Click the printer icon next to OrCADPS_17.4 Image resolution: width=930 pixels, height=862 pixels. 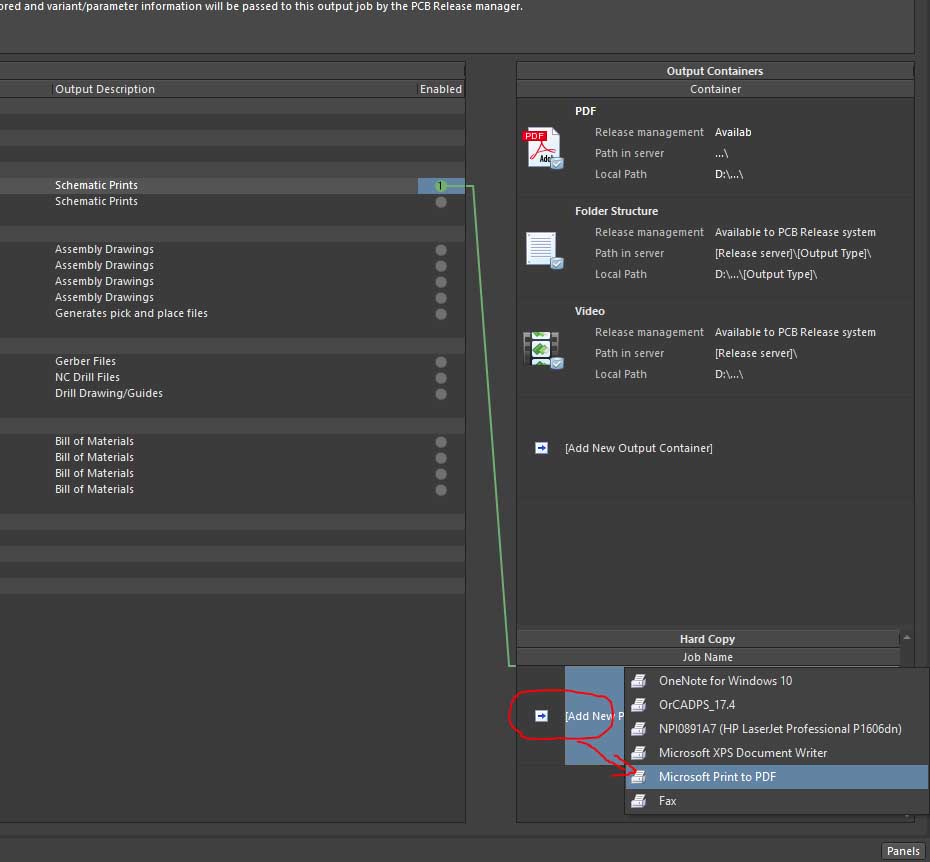tap(640, 705)
